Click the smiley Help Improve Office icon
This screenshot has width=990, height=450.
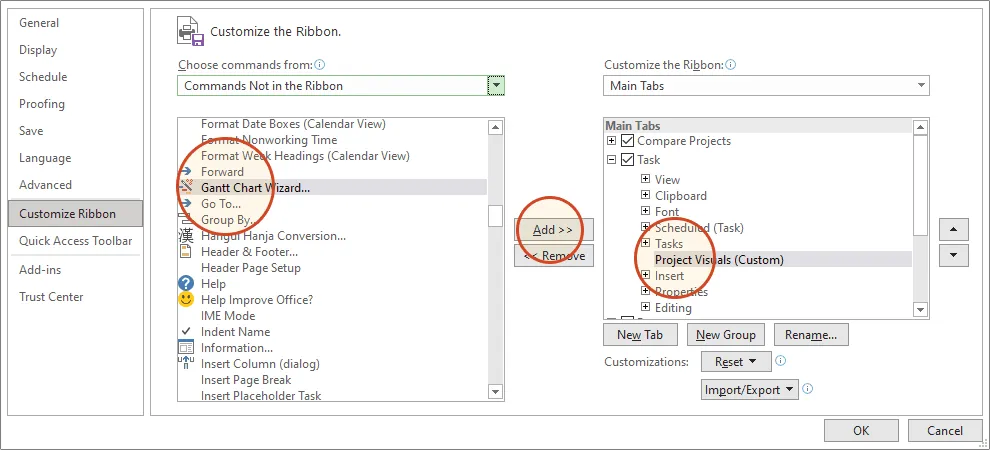point(186,300)
